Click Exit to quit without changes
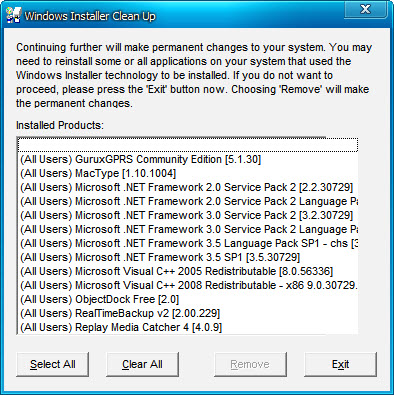 340,364
